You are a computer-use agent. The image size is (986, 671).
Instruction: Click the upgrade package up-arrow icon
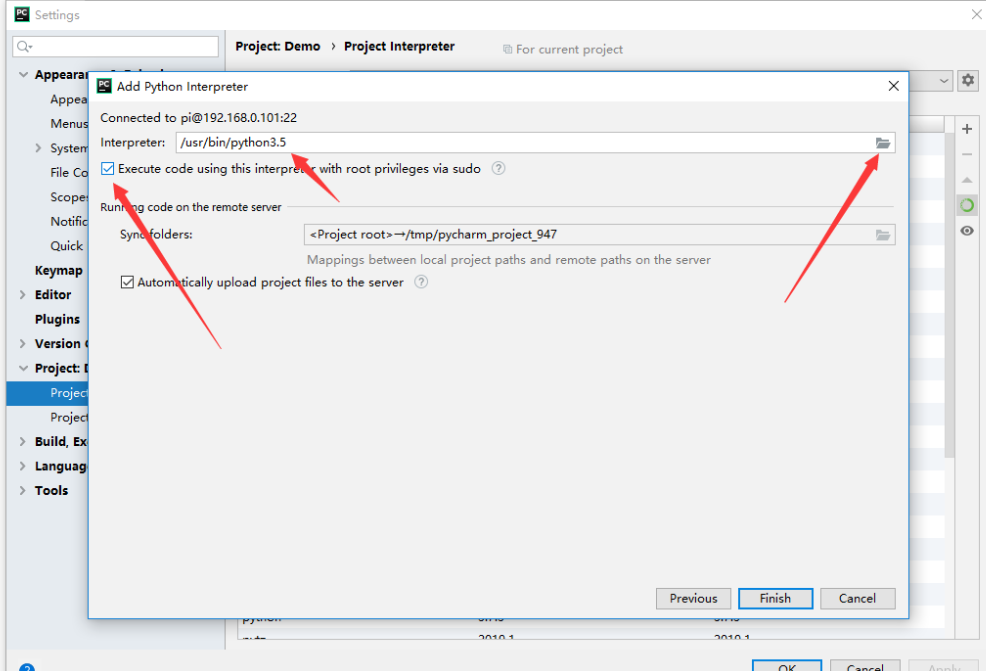click(x=967, y=180)
